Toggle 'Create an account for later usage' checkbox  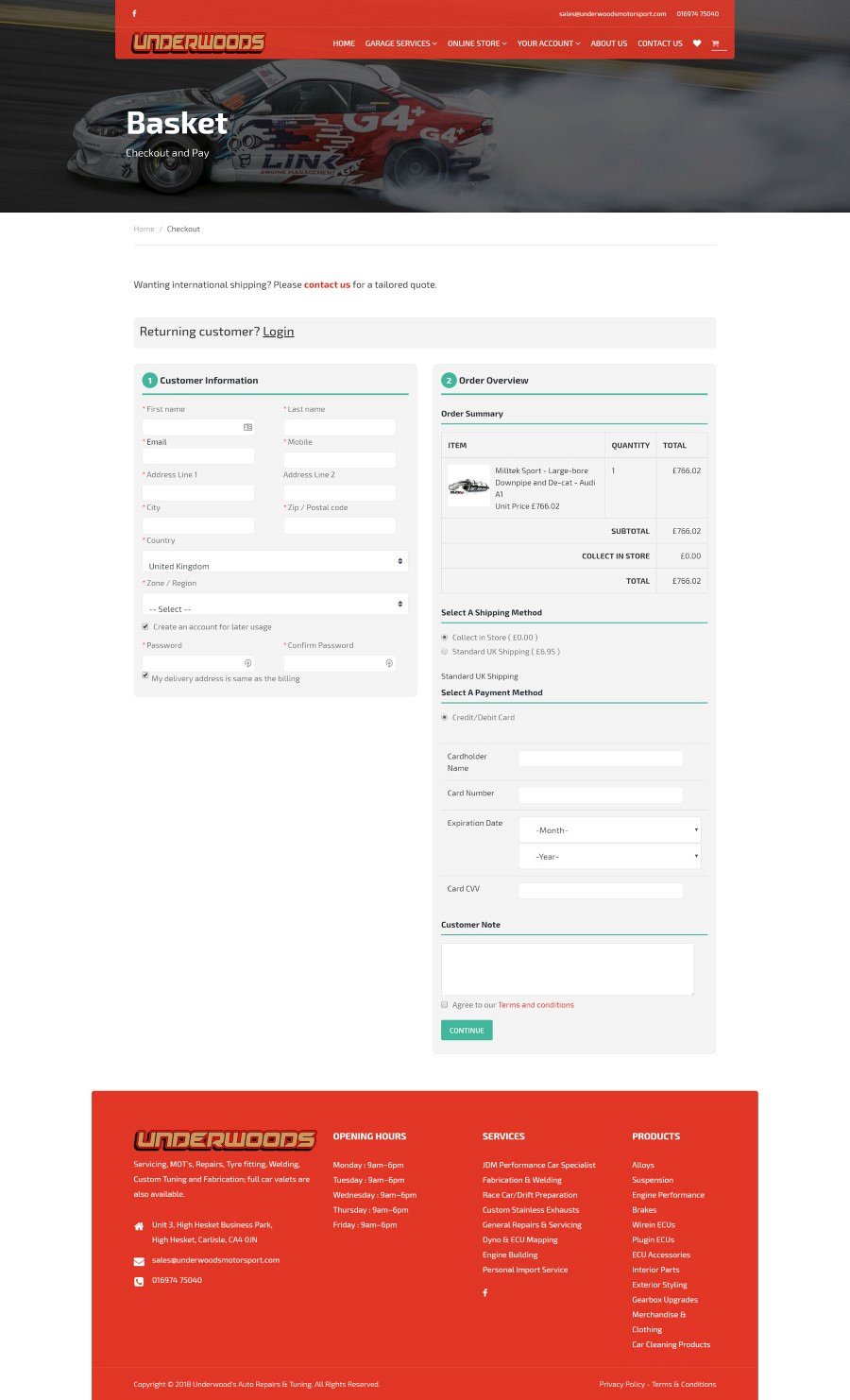(145, 626)
